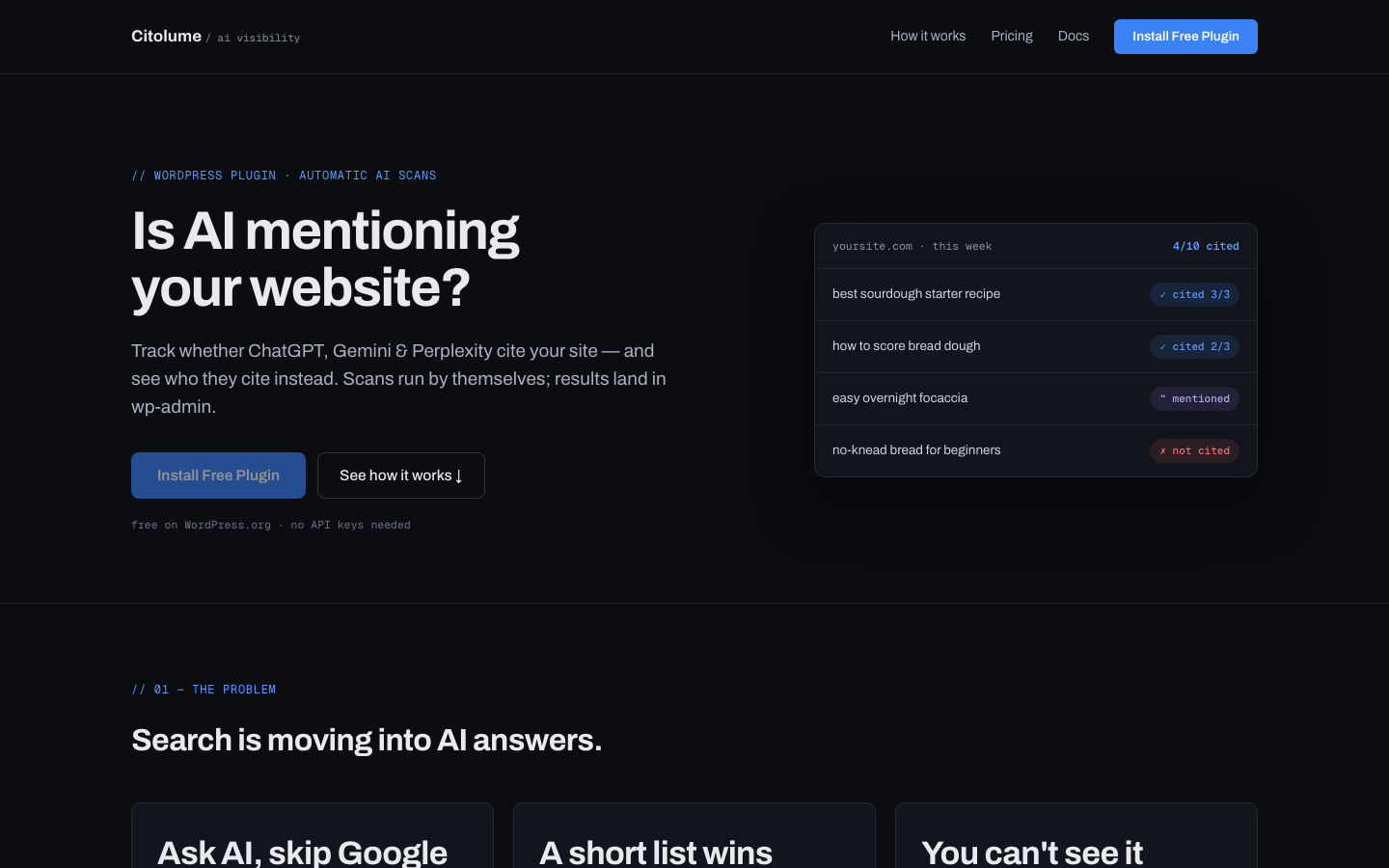Click the '4/10 cited' summary text
Screen dimensions: 1389x868
(x=1206, y=246)
